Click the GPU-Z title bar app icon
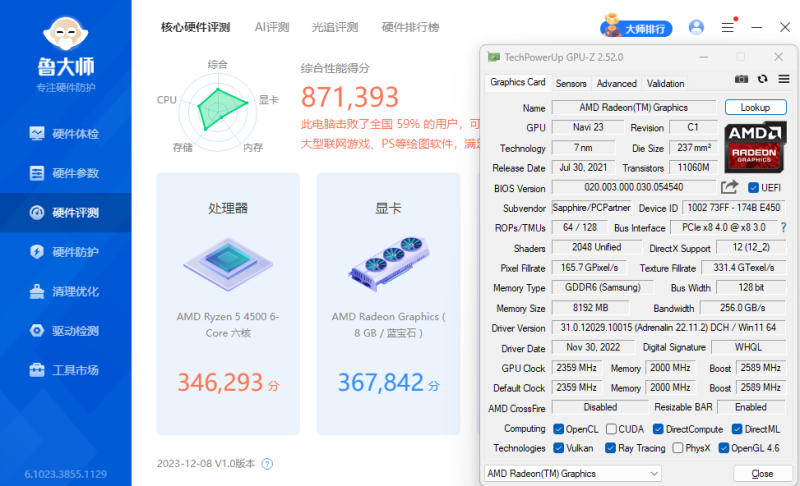This screenshot has width=800, height=486. tap(493, 57)
